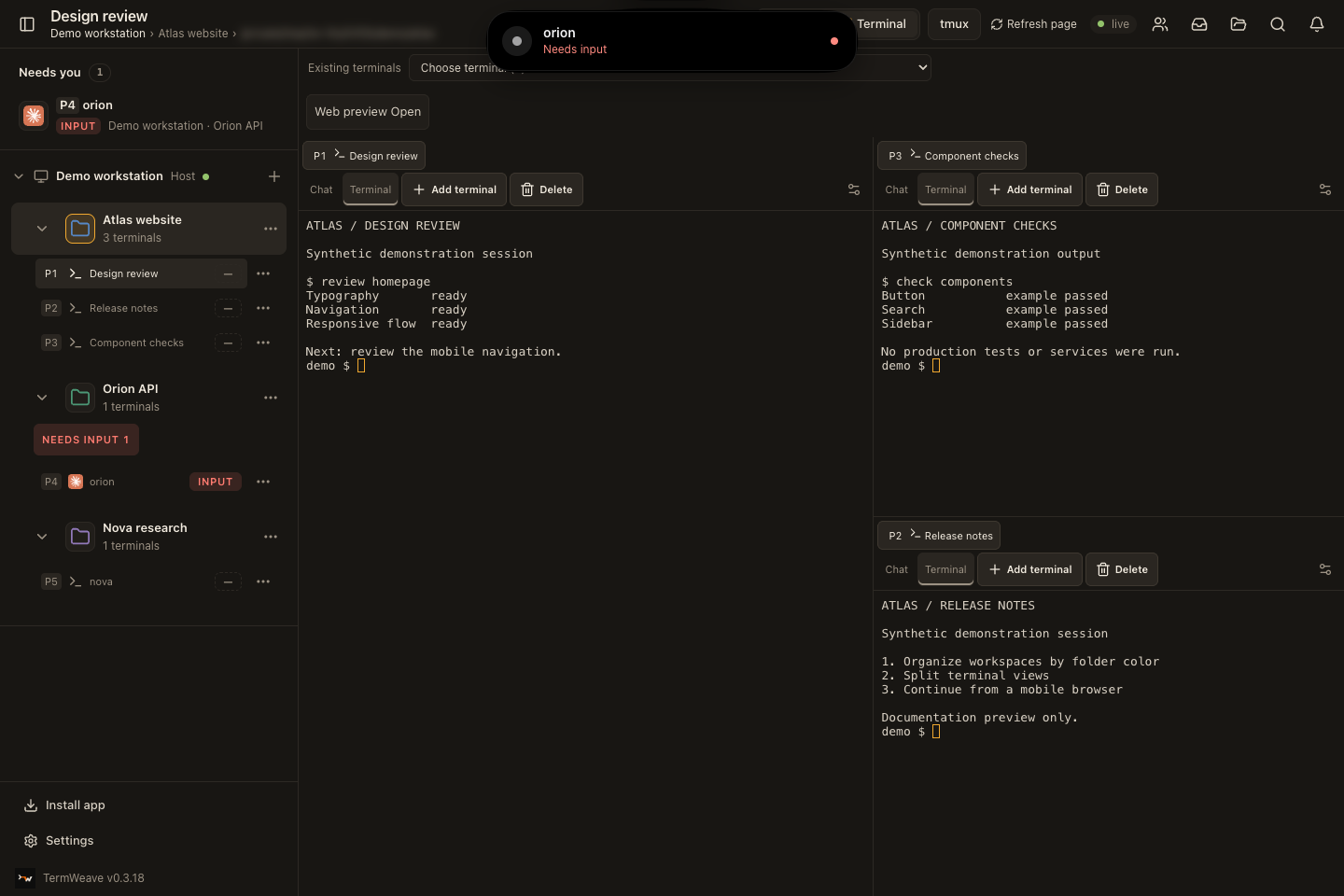Open the team members icon
1344x896 pixels.
tap(1160, 24)
